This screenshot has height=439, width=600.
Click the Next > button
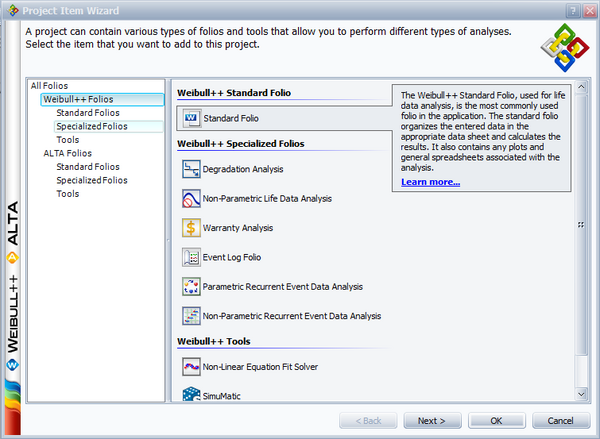coord(432,421)
